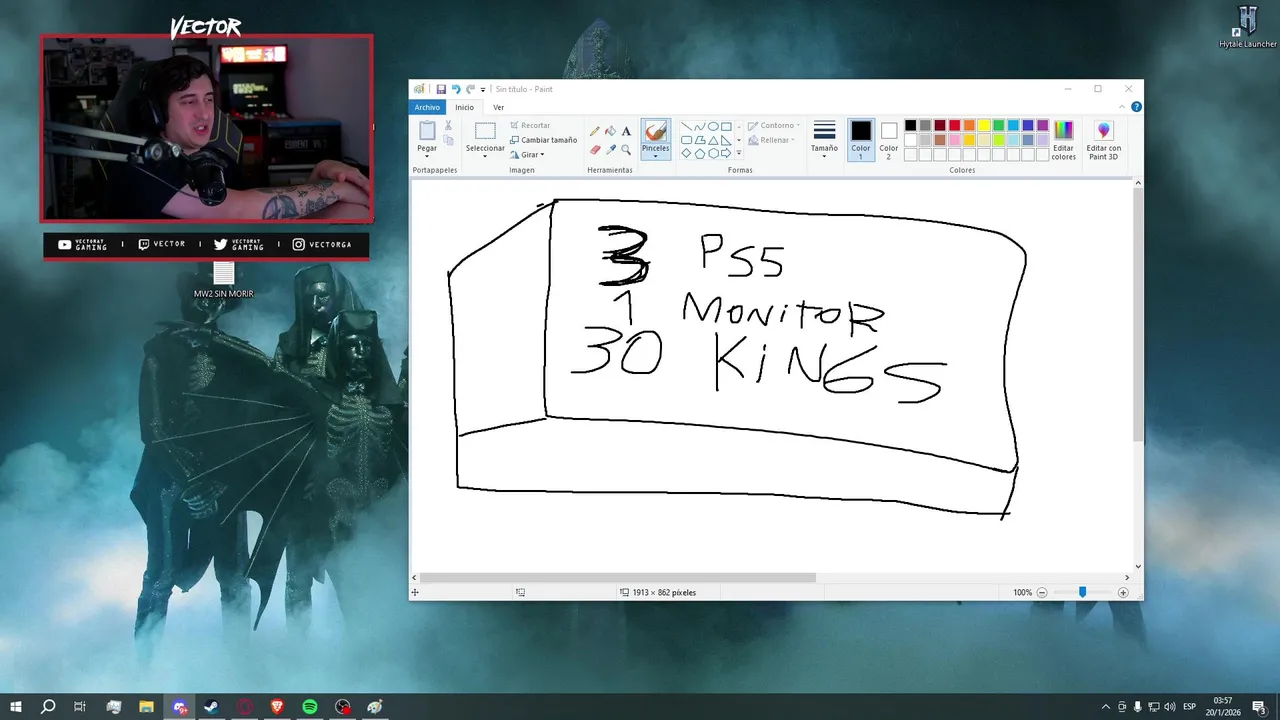Screen dimensions: 1280x720
Task: Switch to the Ver tab
Action: click(x=498, y=107)
